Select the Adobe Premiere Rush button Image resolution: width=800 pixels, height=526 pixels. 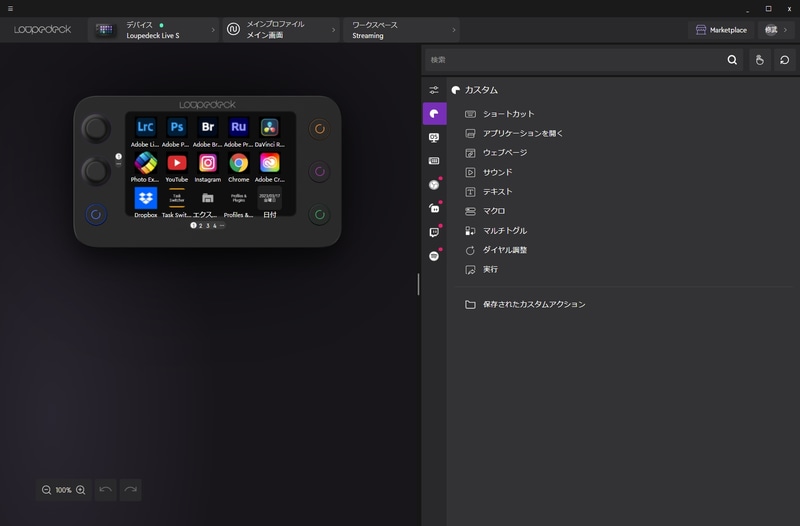238,127
